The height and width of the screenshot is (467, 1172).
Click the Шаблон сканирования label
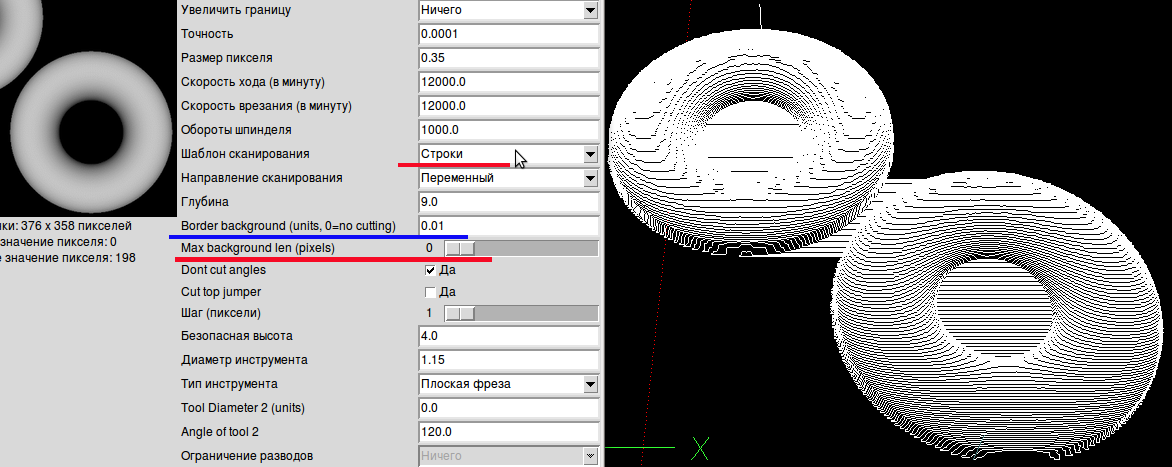(x=245, y=154)
